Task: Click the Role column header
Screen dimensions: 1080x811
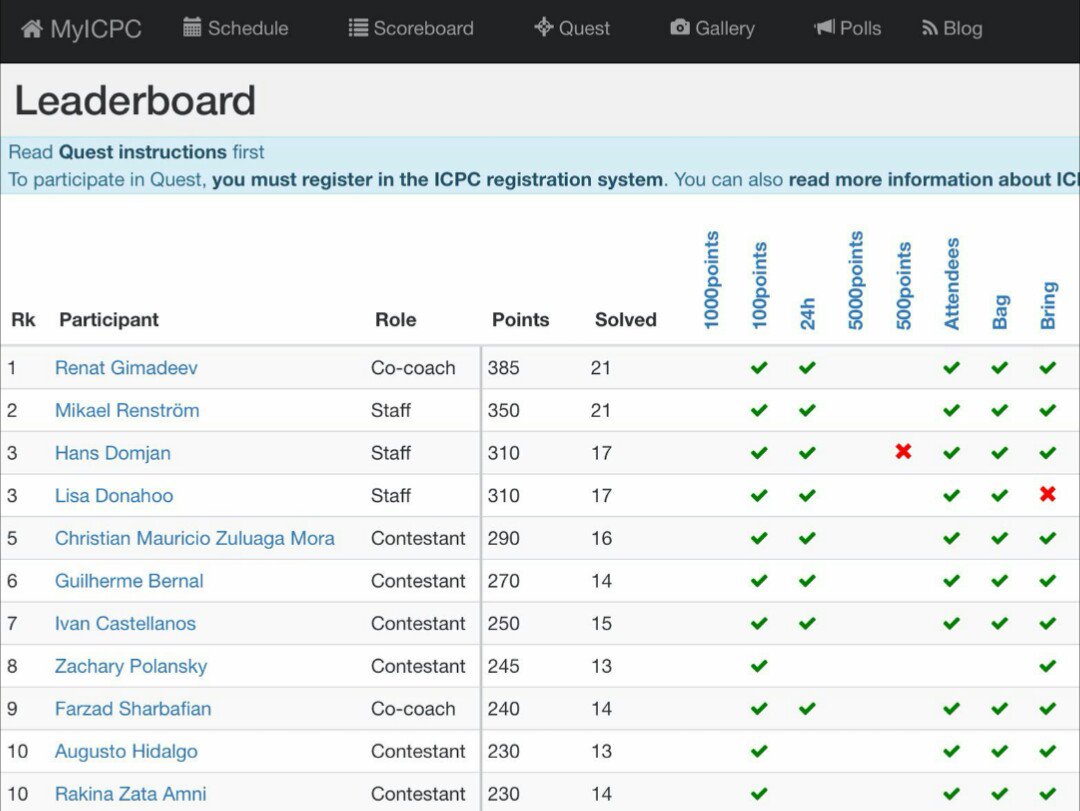Action: [x=395, y=320]
